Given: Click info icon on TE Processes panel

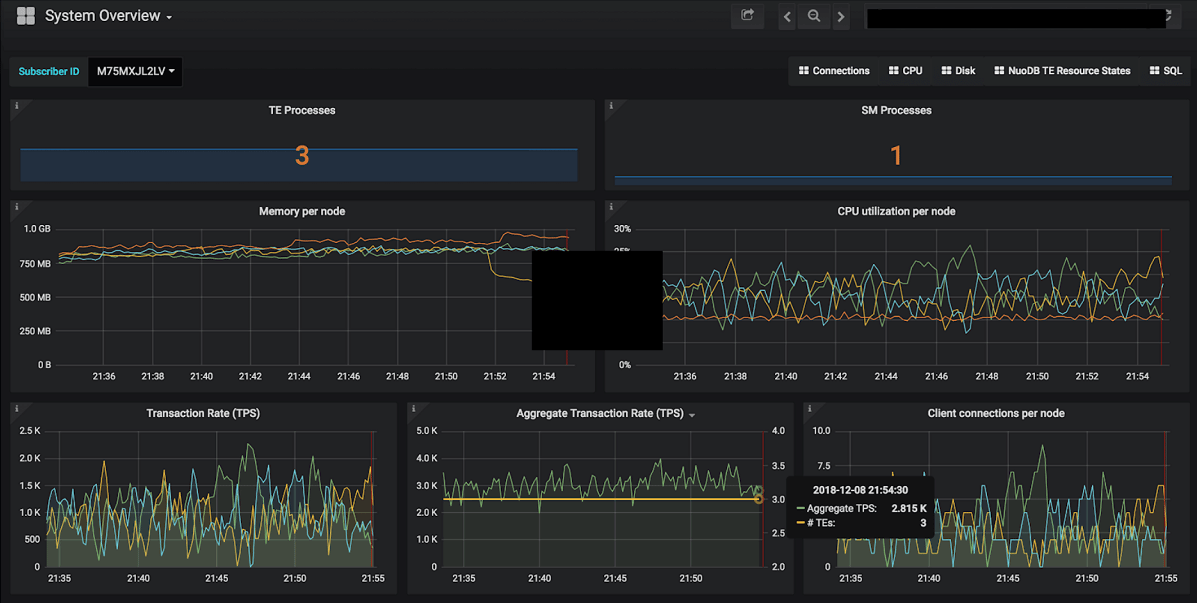Looking at the screenshot, I should click(x=17, y=106).
